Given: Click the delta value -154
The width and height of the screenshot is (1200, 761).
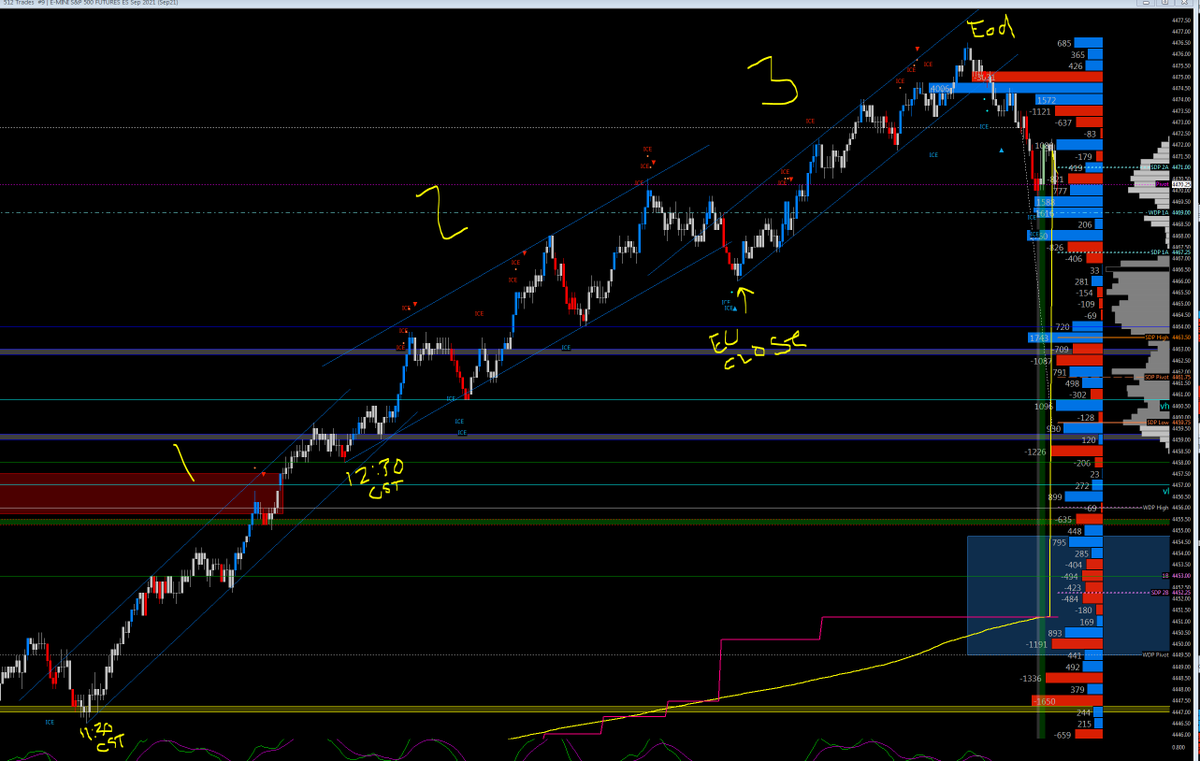Looking at the screenshot, I should pos(1086,293).
